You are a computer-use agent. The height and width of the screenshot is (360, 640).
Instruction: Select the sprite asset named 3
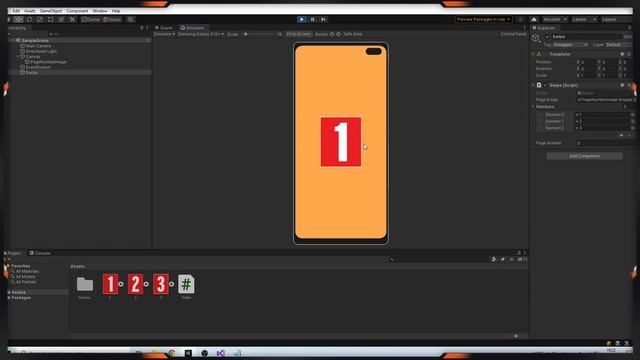160,284
